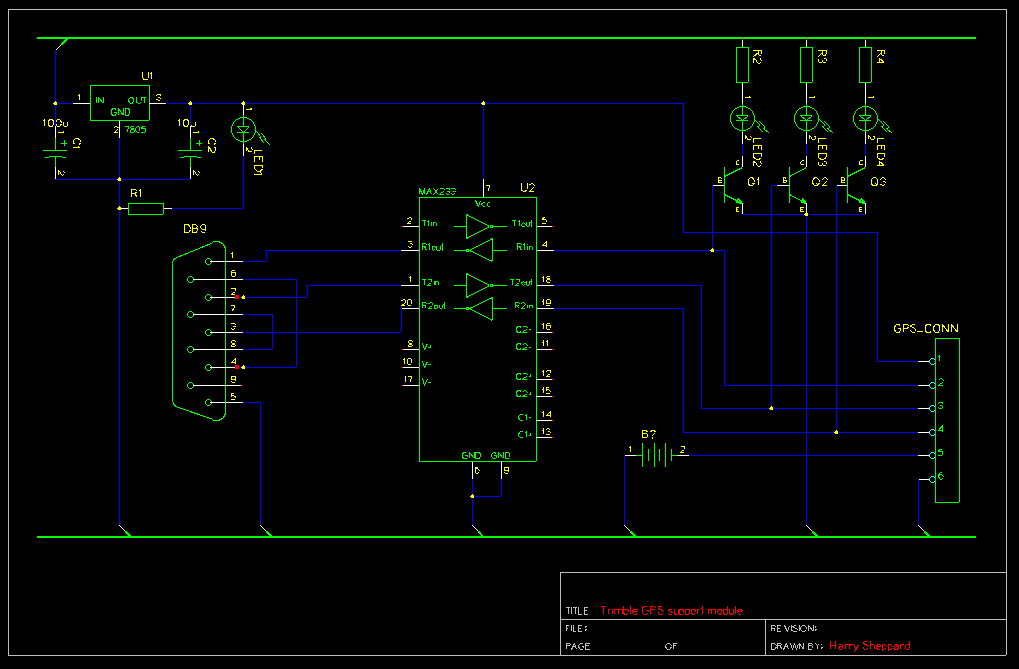
Task: Click the LED2 diode symbol
Action: (x=742, y=119)
